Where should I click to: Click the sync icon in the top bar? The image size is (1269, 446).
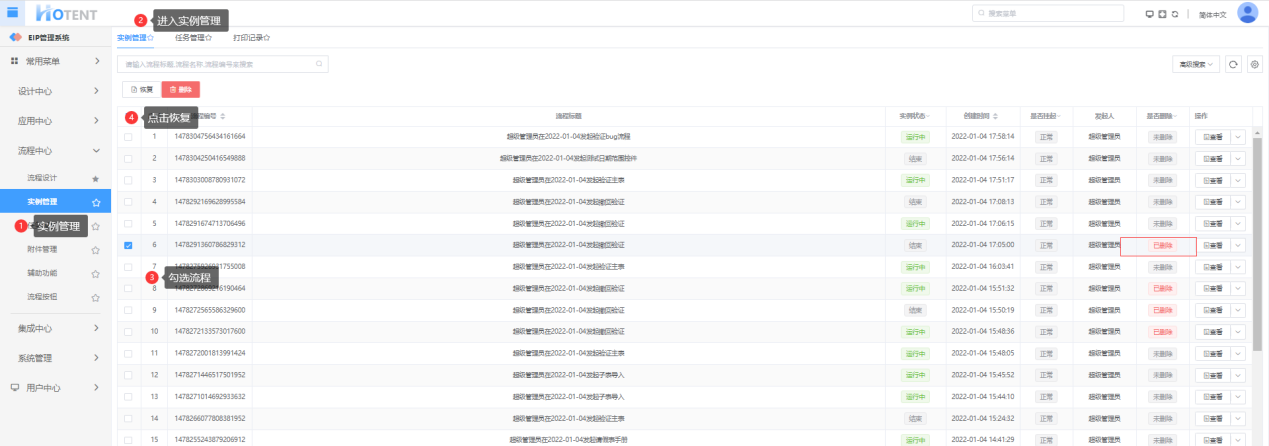[1175, 14]
